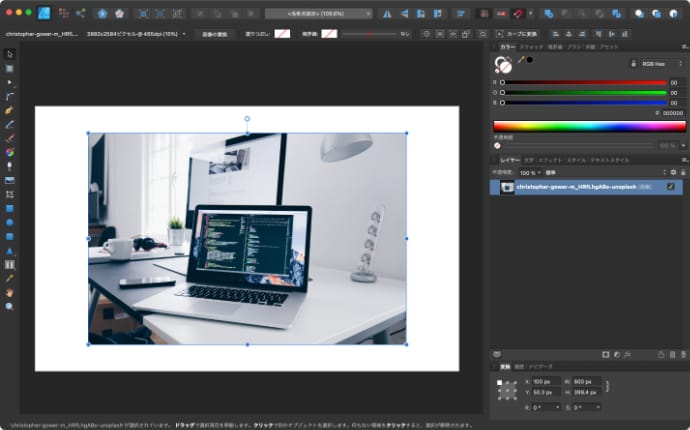Viewport: 690px width, 430px height.
Task: Switch to the Designer persona icon
Action: 43,14
